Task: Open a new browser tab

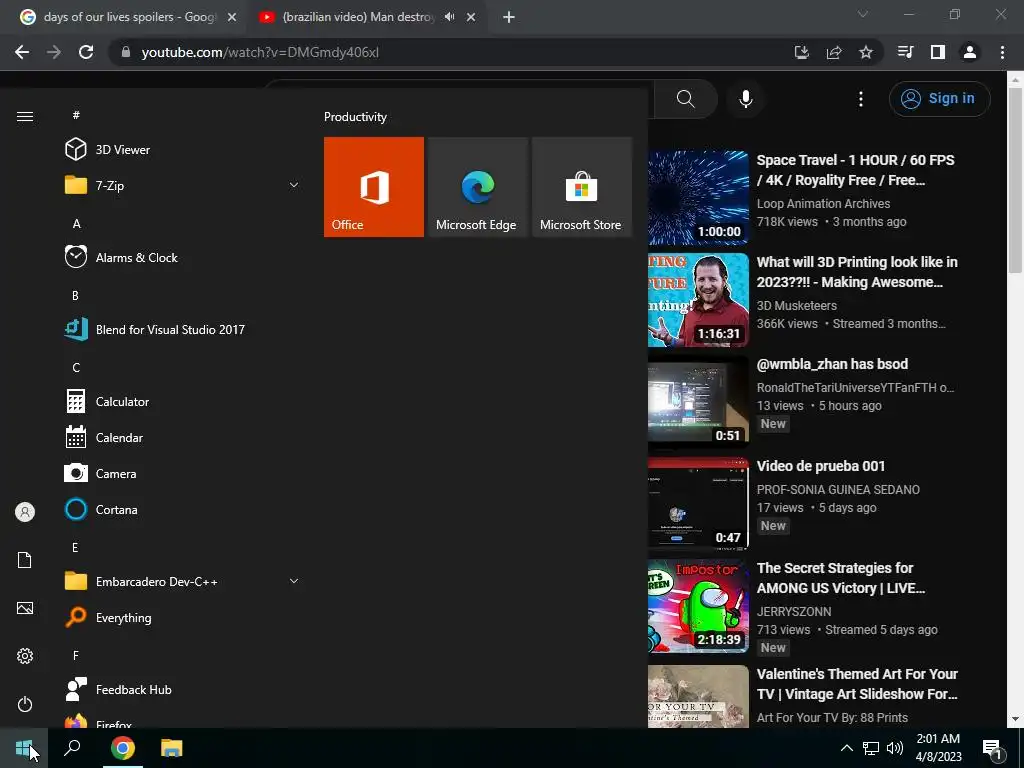Action: point(509,17)
